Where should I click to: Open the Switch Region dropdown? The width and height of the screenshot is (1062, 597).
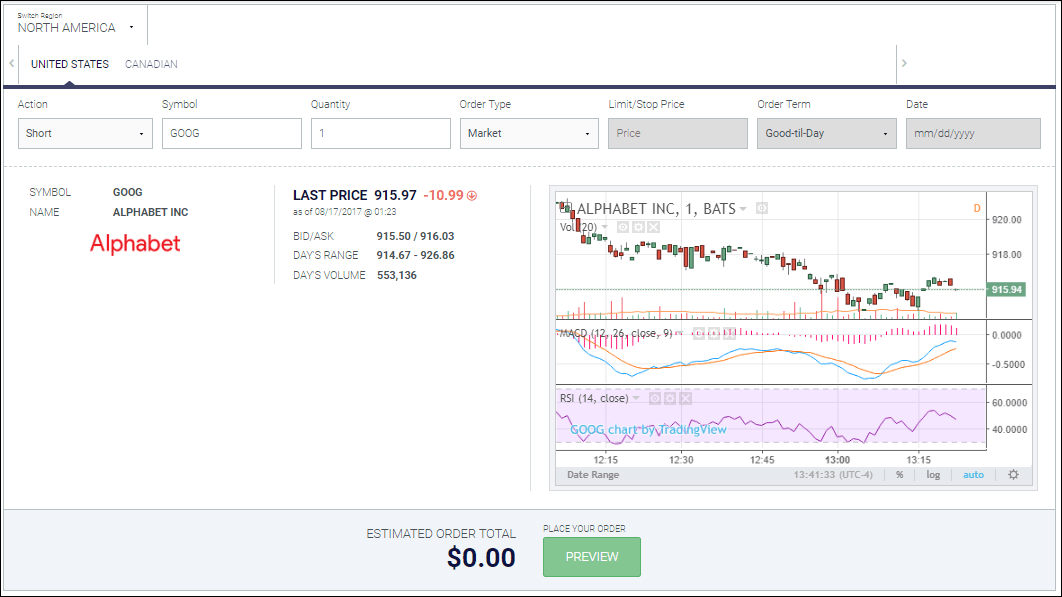pyautogui.click(x=75, y=23)
